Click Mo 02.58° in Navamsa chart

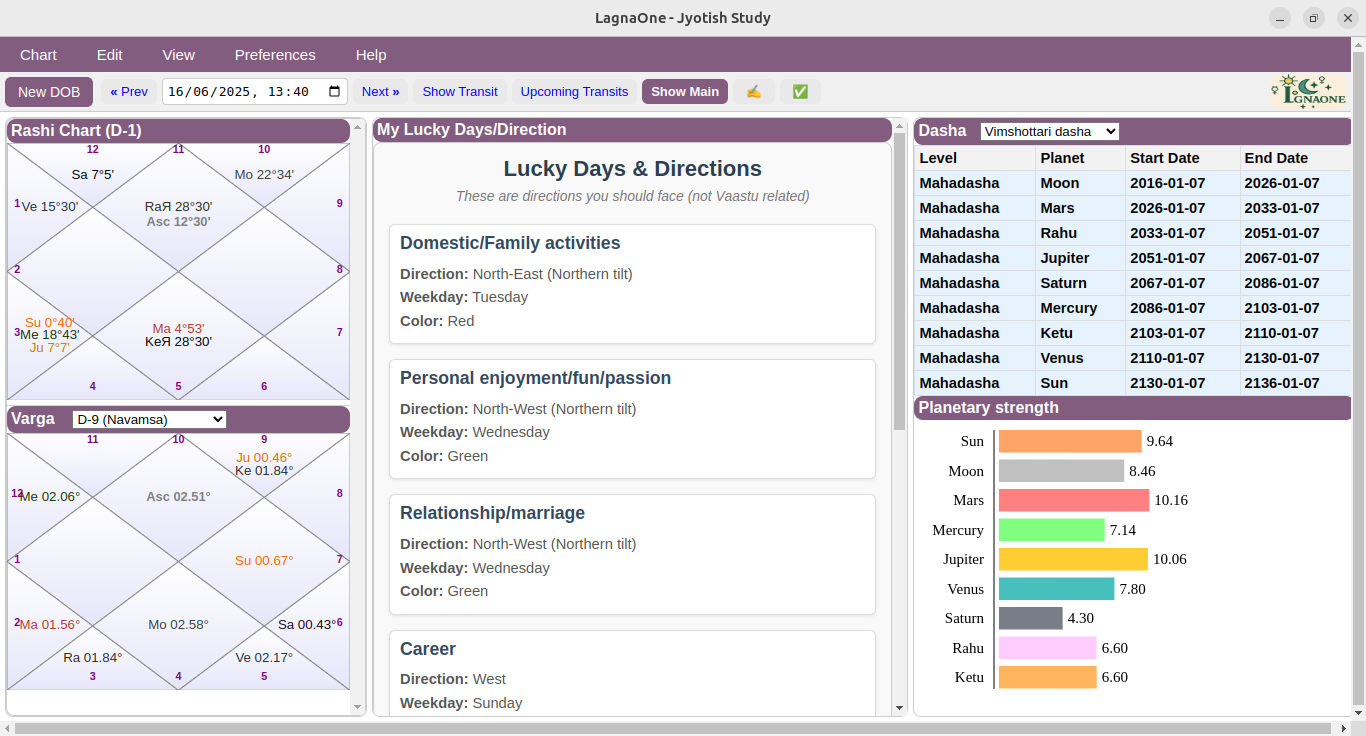[178, 624]
